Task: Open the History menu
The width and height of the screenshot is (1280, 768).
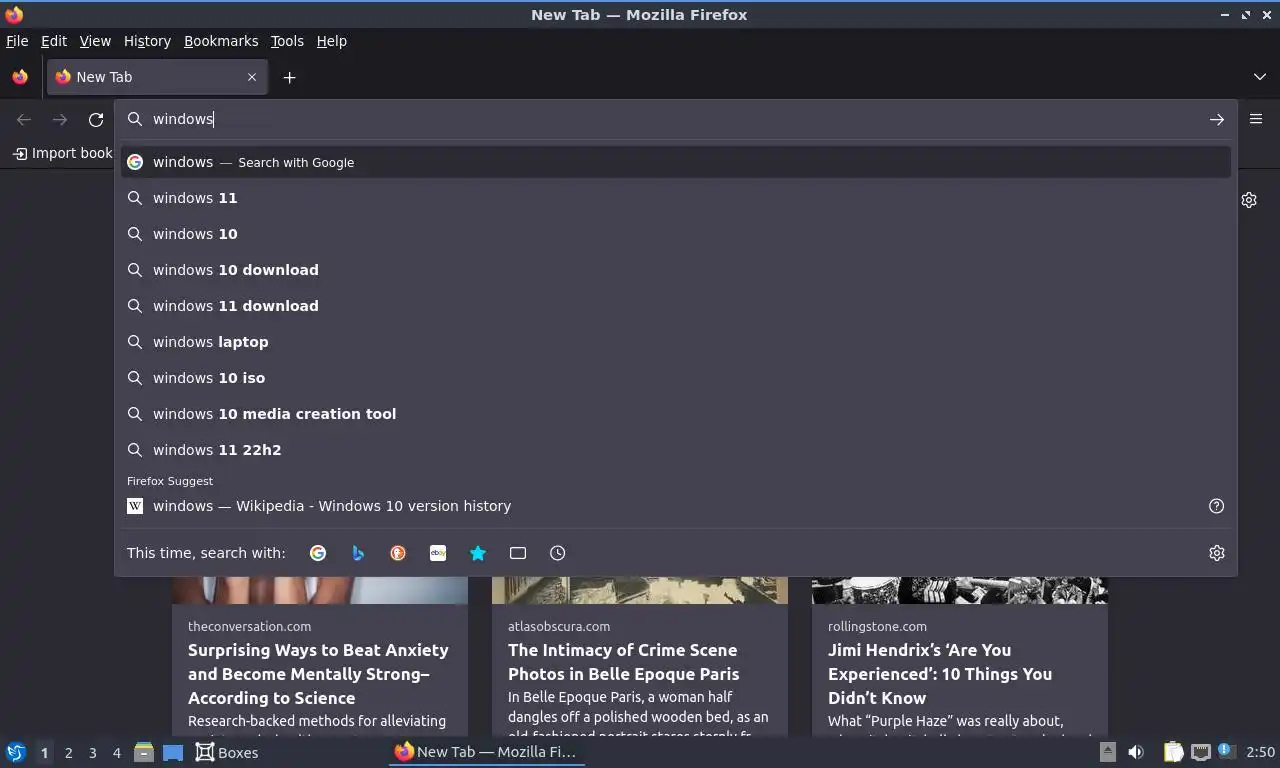Action: pyautogui.click(x=147, y=41)
